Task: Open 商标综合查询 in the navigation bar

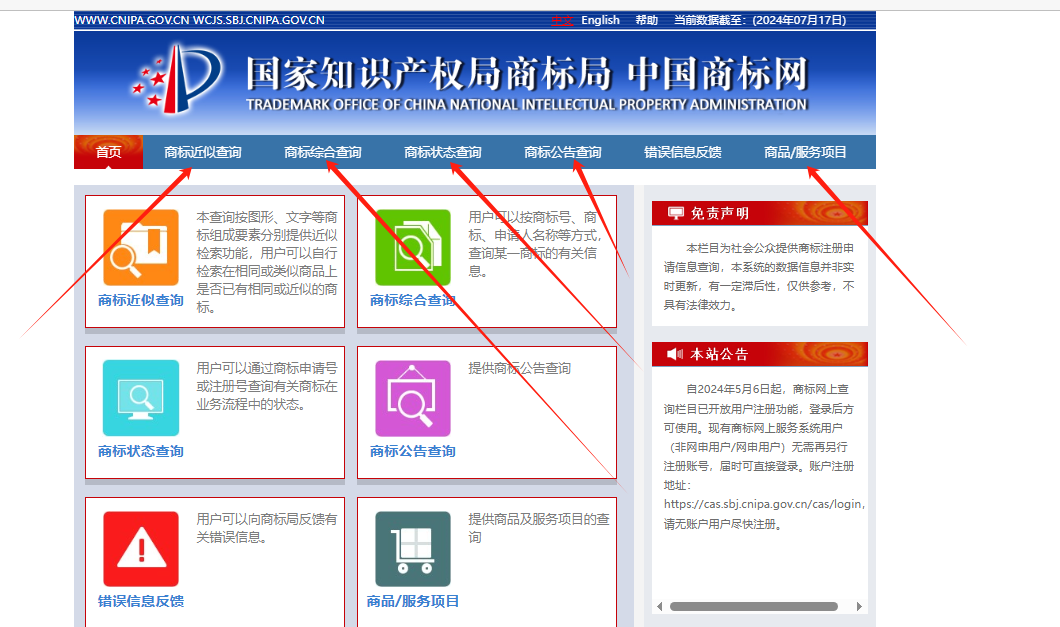Action: tap(322, 152)
